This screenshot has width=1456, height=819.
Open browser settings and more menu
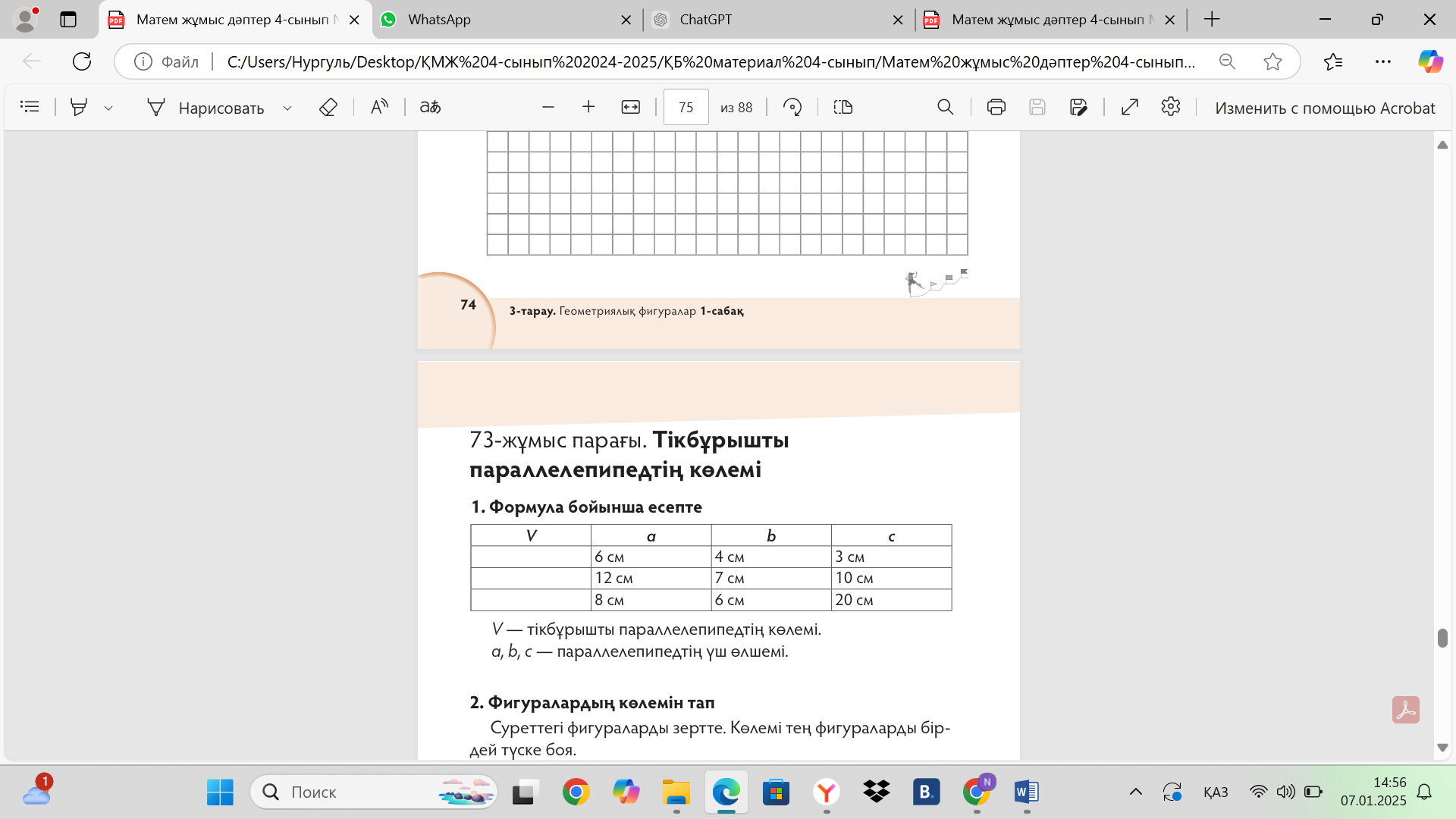pos(1383,61)
